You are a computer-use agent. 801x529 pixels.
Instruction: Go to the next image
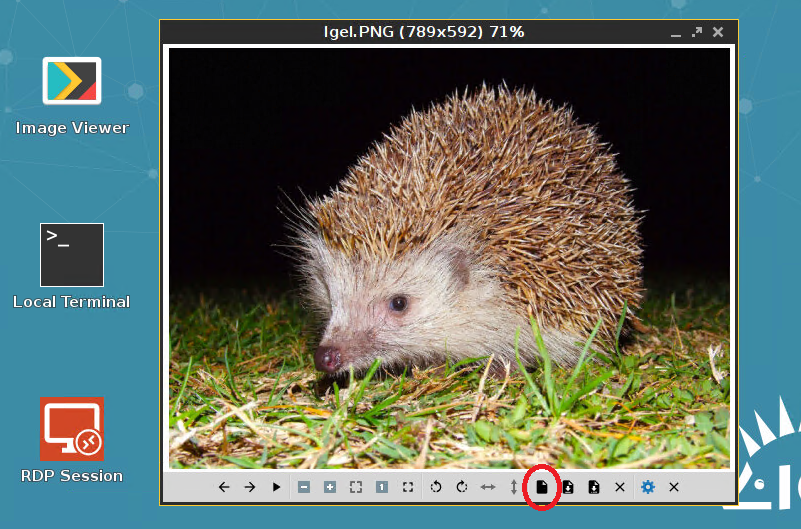click(x=250, y=487)
